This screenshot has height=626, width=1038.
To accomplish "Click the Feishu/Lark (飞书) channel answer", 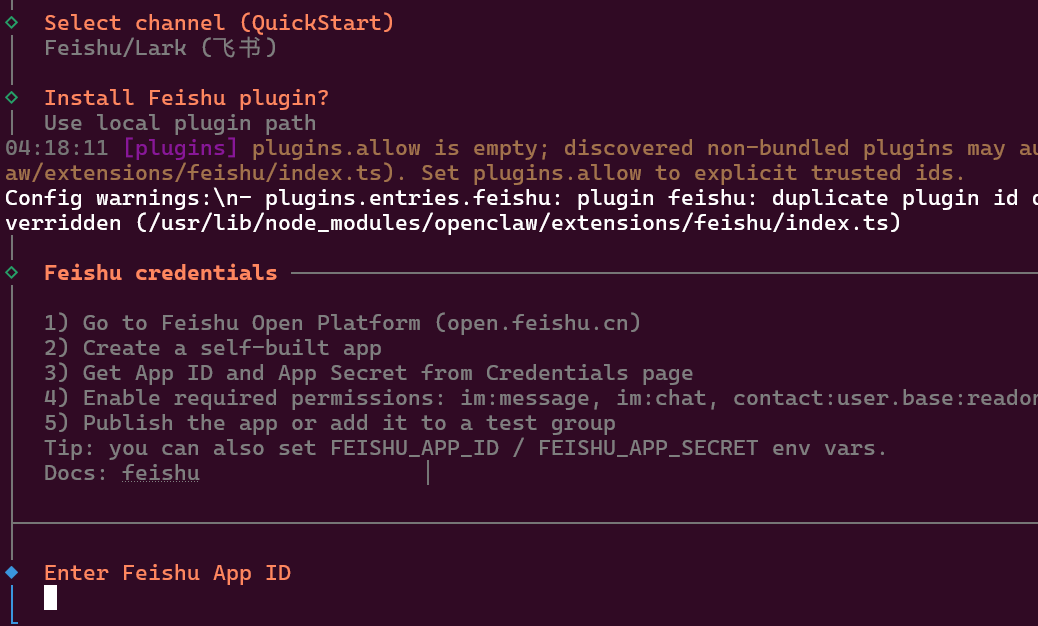I will [160, 47].
